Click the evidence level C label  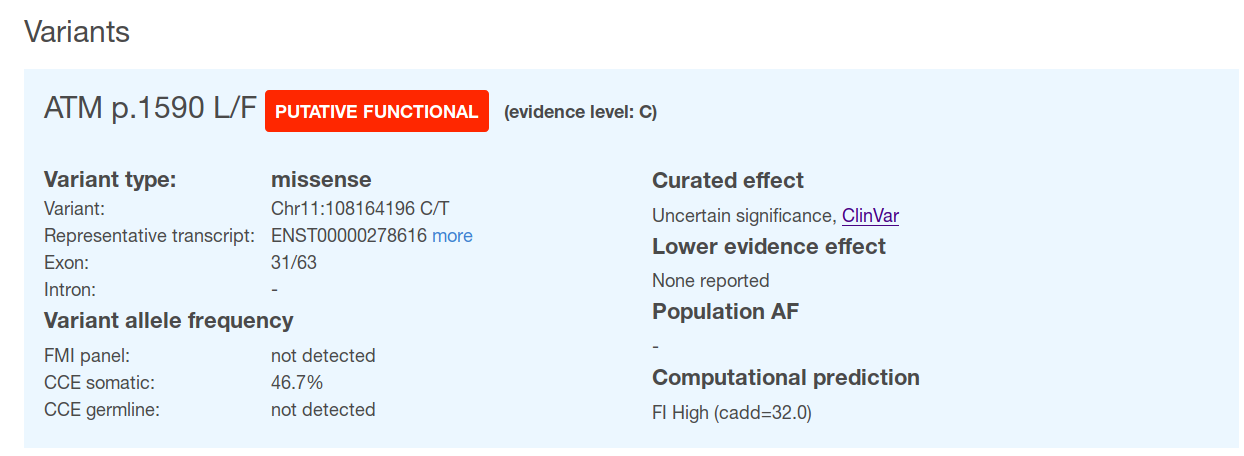pyautogui.click(x=580, y=112)
